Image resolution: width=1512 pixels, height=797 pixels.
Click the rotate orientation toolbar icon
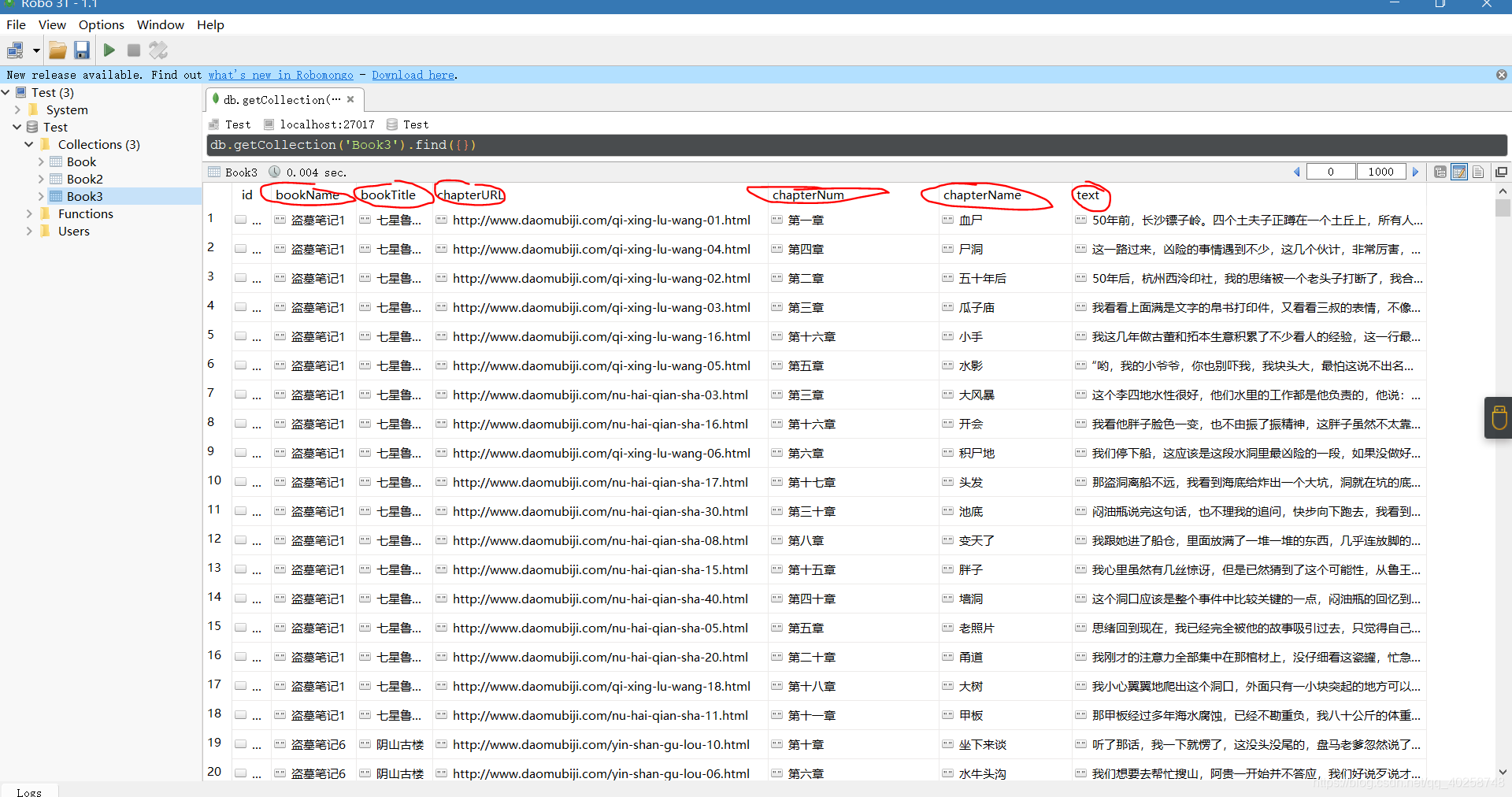click(158, 50)
